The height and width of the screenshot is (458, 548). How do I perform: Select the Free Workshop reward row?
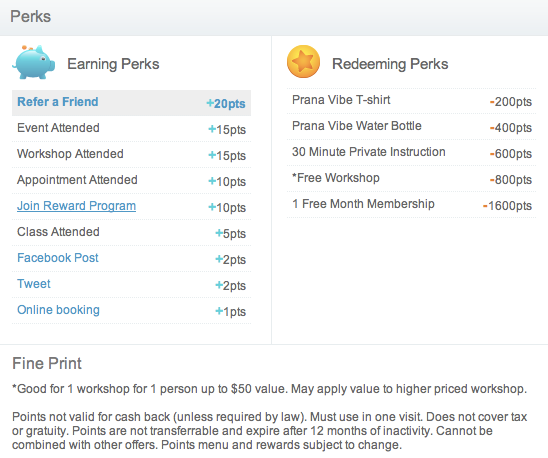[411, 179]
